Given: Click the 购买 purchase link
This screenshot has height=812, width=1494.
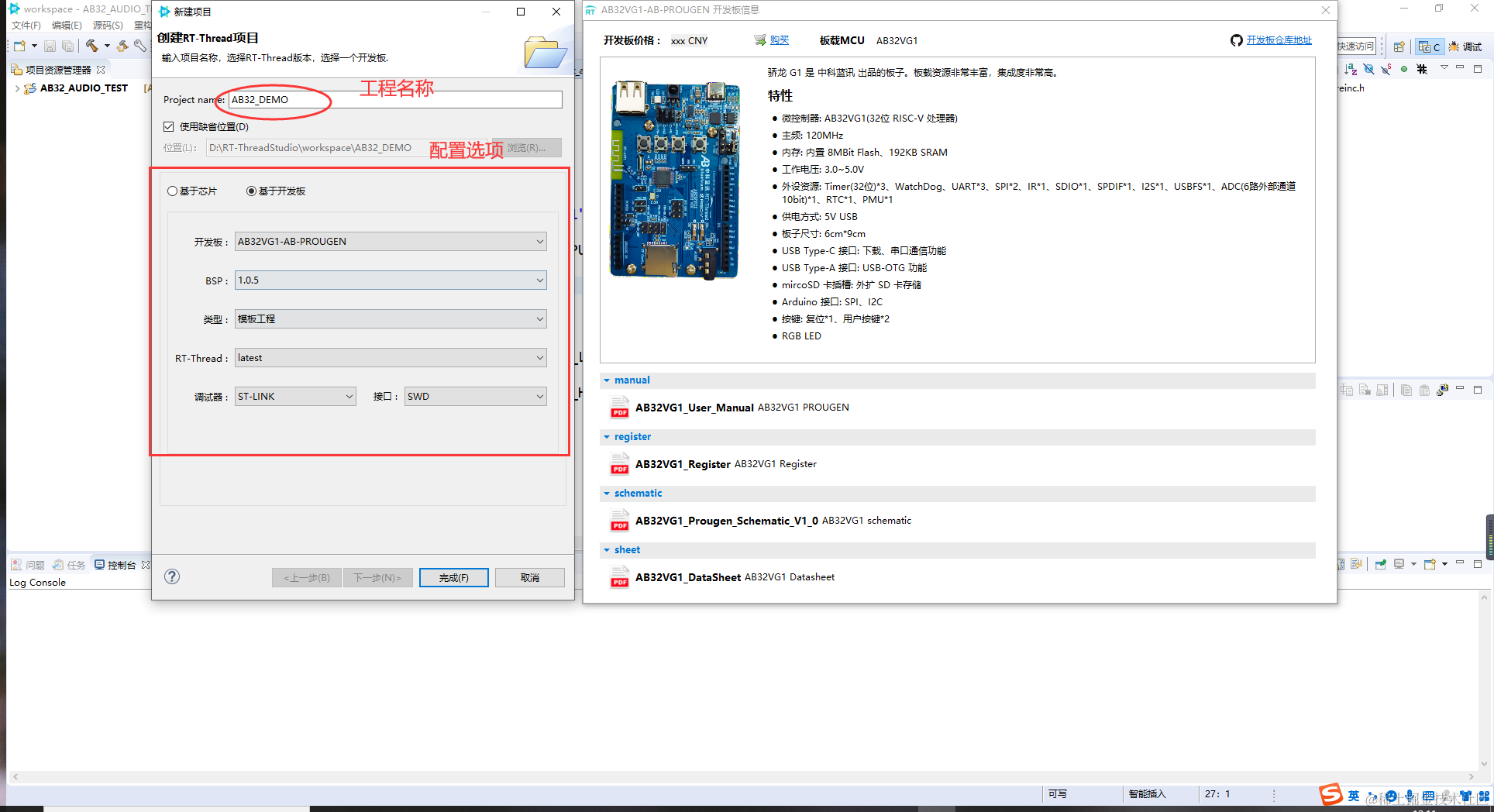Looking at the screenshot, I should tap(780, 40).
